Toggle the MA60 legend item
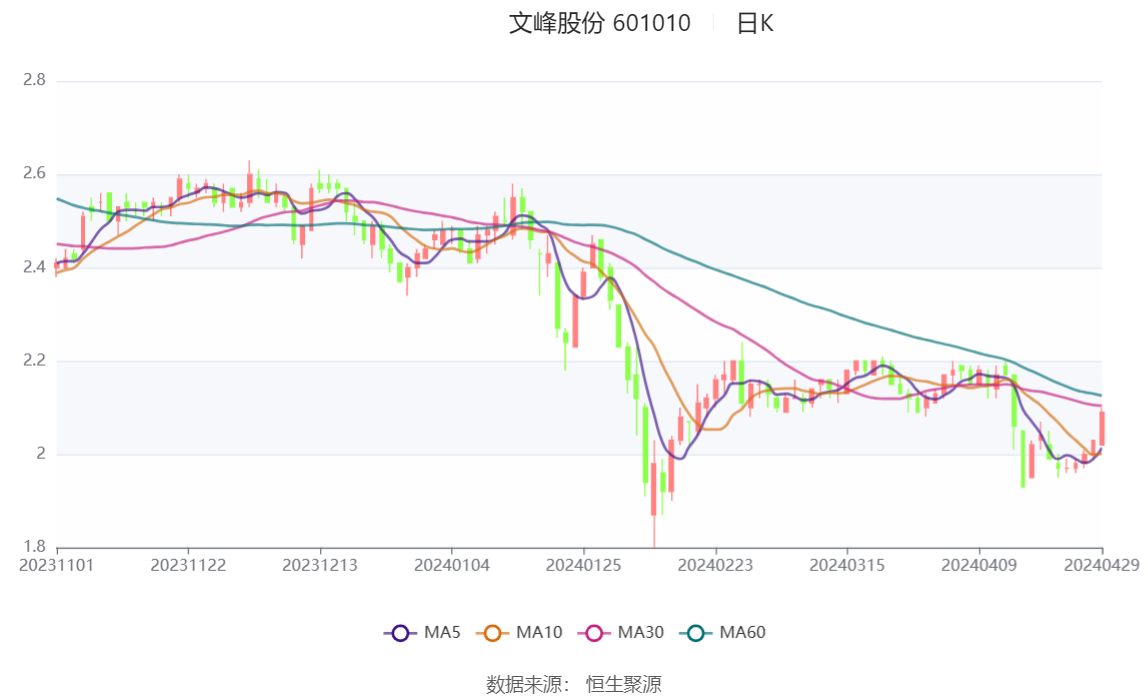 tap(723, 632)
